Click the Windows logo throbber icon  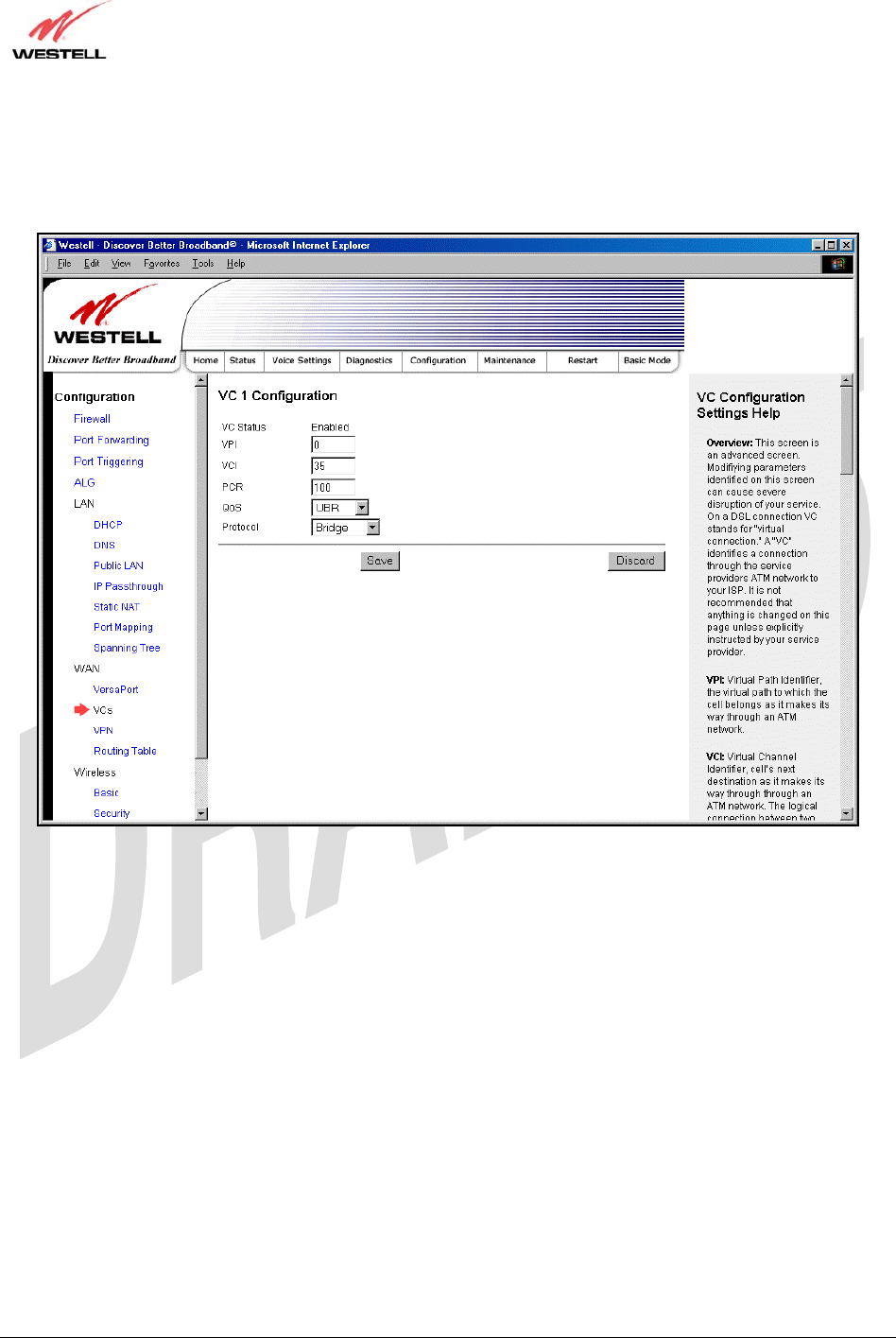[x=837, y=264]
